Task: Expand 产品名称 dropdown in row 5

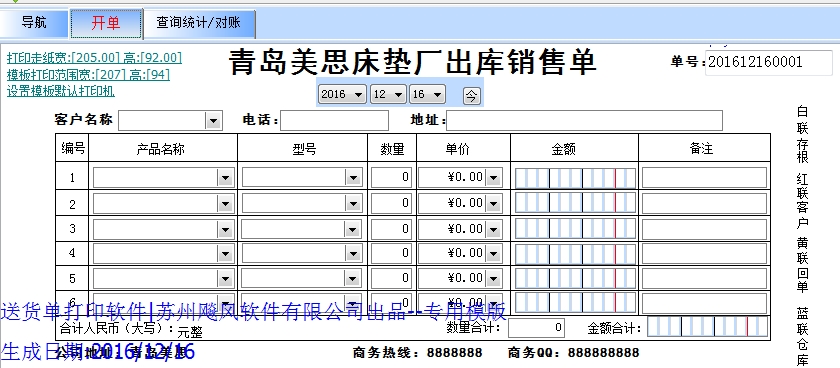Action: tap(226, 278)
